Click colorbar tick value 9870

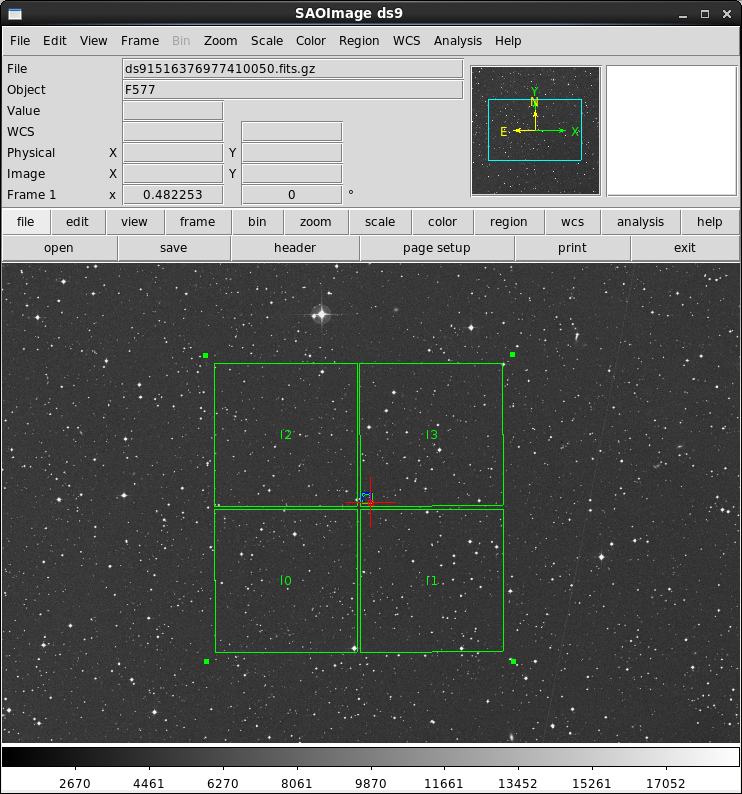click(371, 783)
